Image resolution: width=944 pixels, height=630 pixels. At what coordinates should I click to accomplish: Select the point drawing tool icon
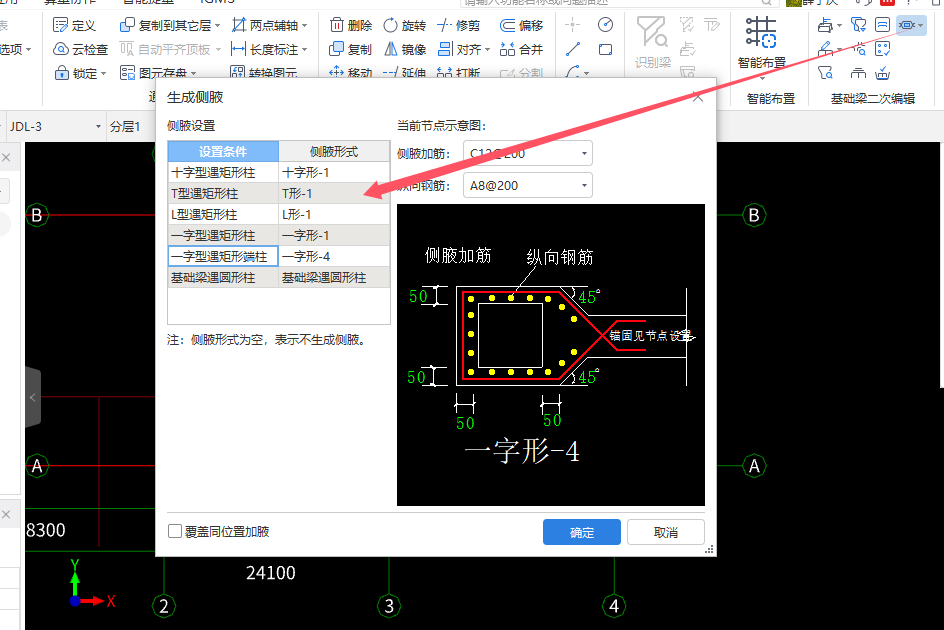(x=573, y=25)
